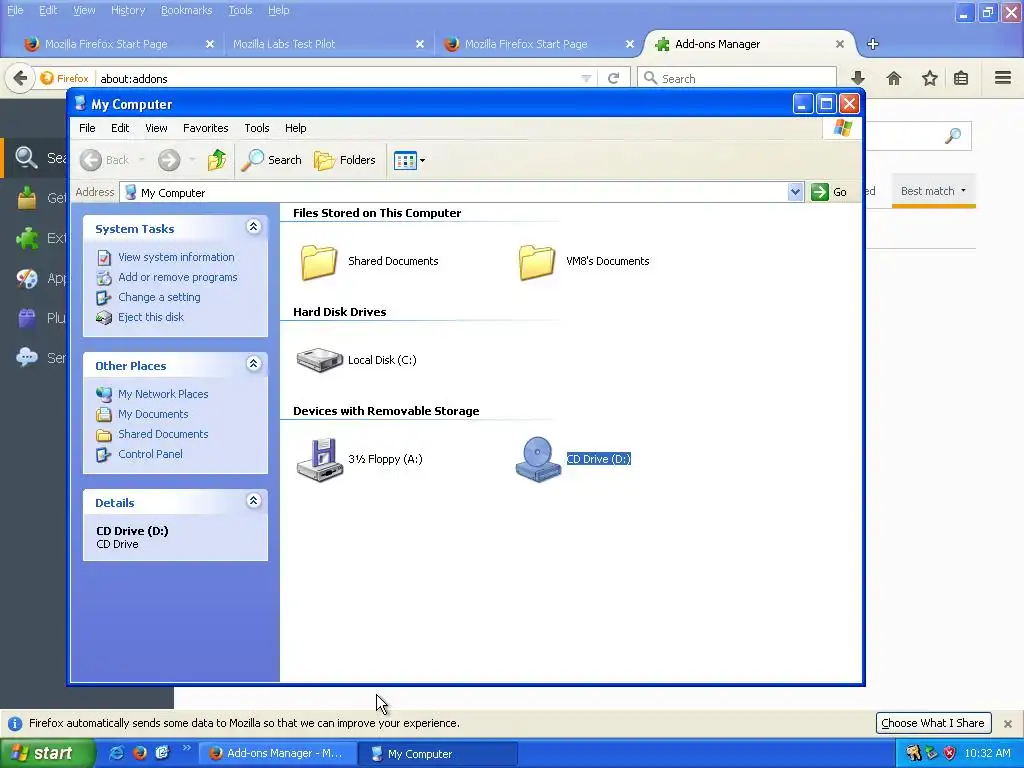Switch to Add-ons Manager taskbar button

[x=278, y=754]
